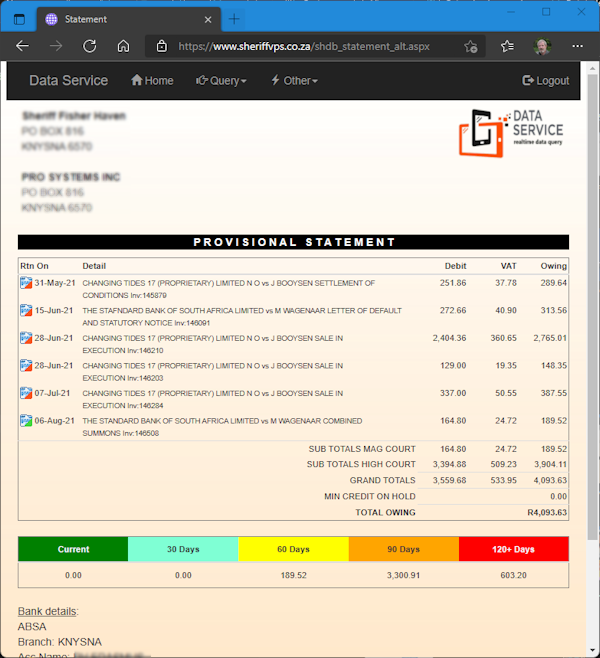
Task: Expand the Query dropdown menu
Action: [x=221, y=81]
